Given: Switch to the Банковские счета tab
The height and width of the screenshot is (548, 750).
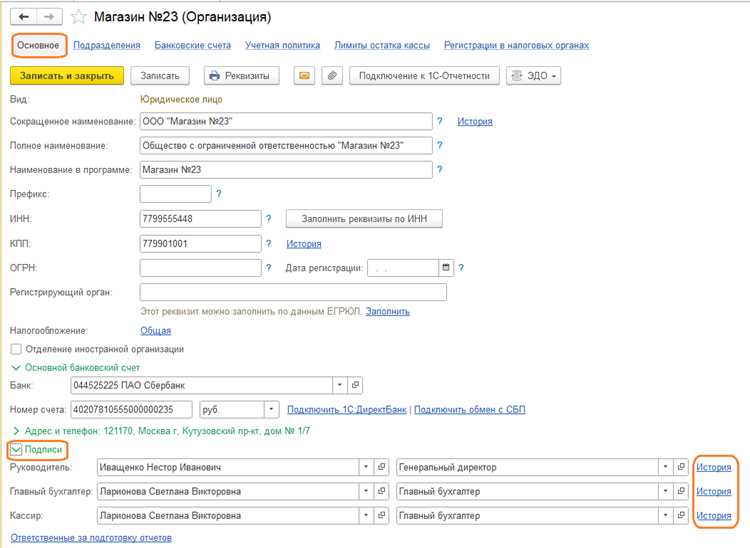Looking at the screenshot, I should pos(193,45).
